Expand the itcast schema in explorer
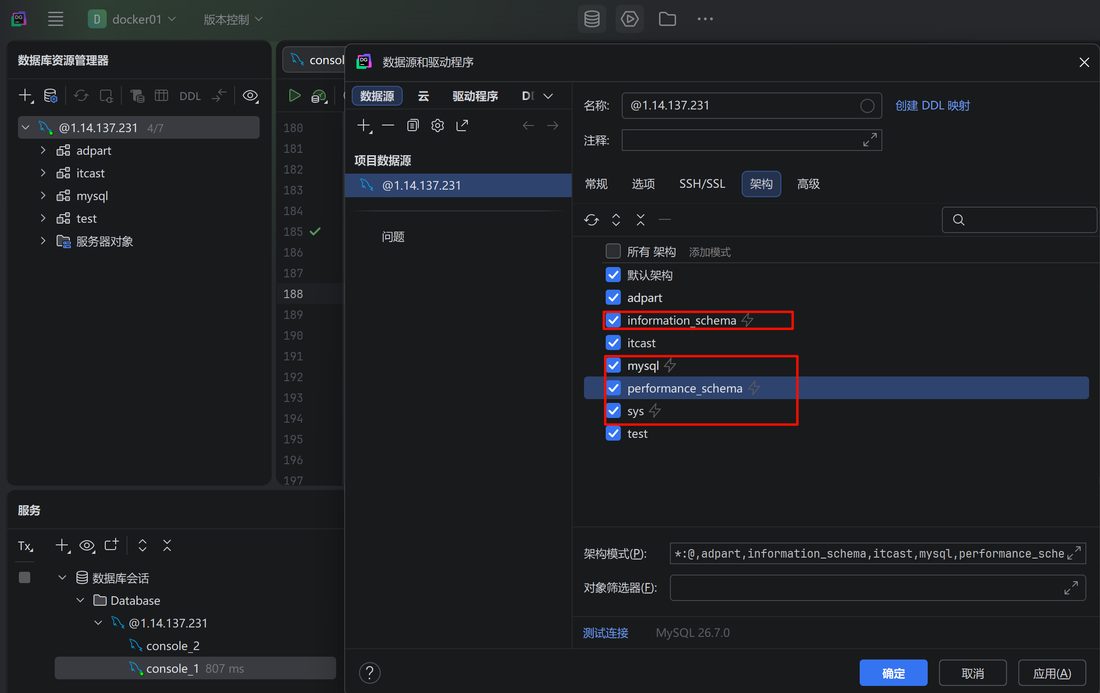The height and width of the screenshot is (693, 1100). [43, 173]
